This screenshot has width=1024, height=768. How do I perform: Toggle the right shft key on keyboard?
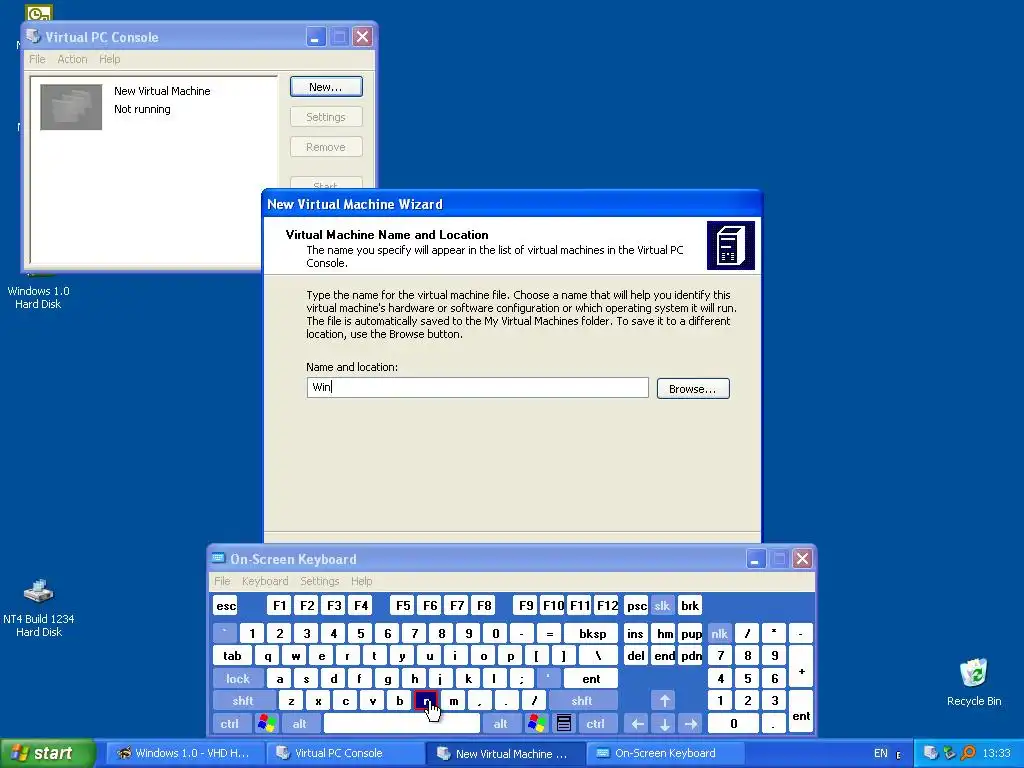tap(582, 701)
